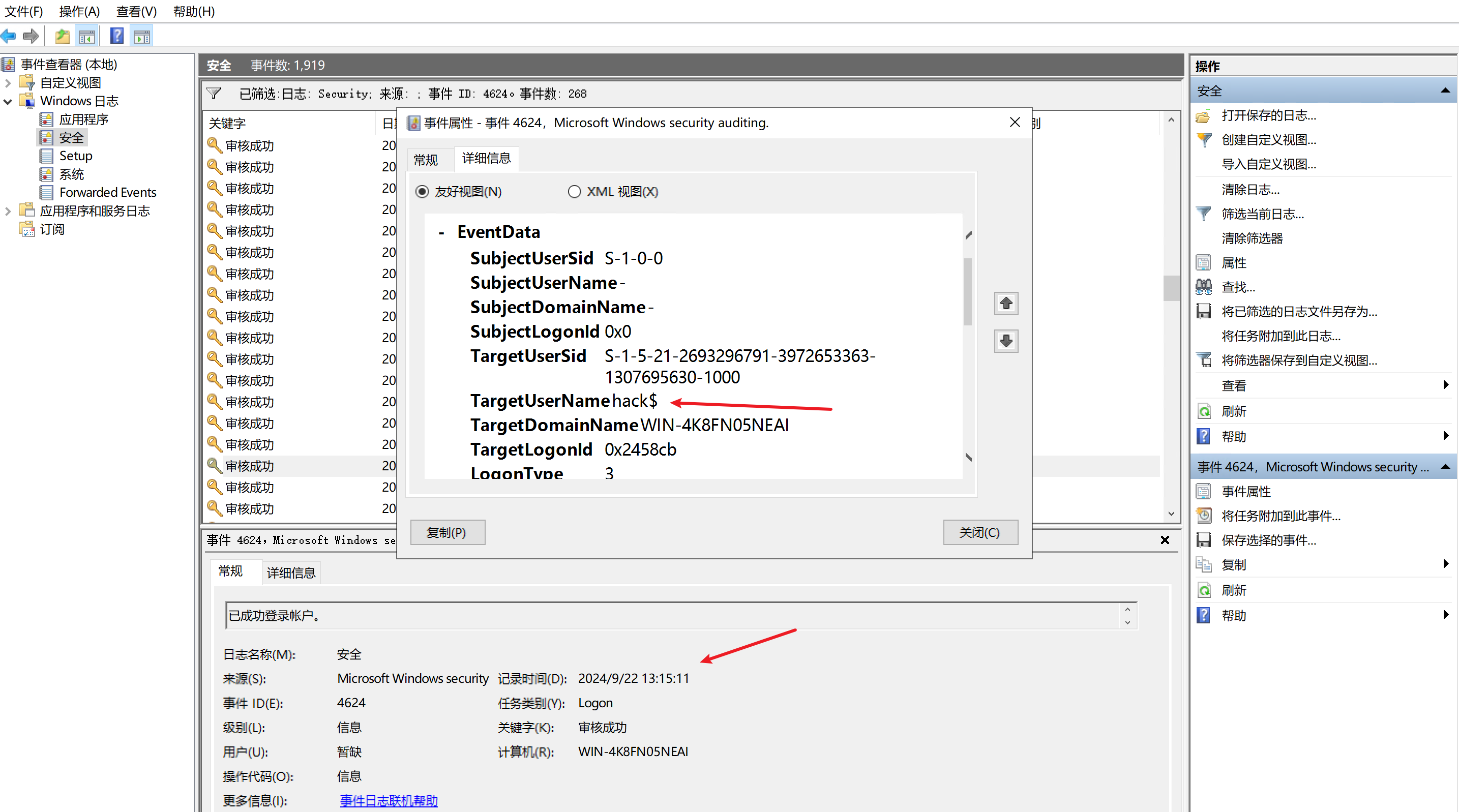Click the Refresh icon under Security actions
The image size is (1459, 812).
tap(1204, 411)
